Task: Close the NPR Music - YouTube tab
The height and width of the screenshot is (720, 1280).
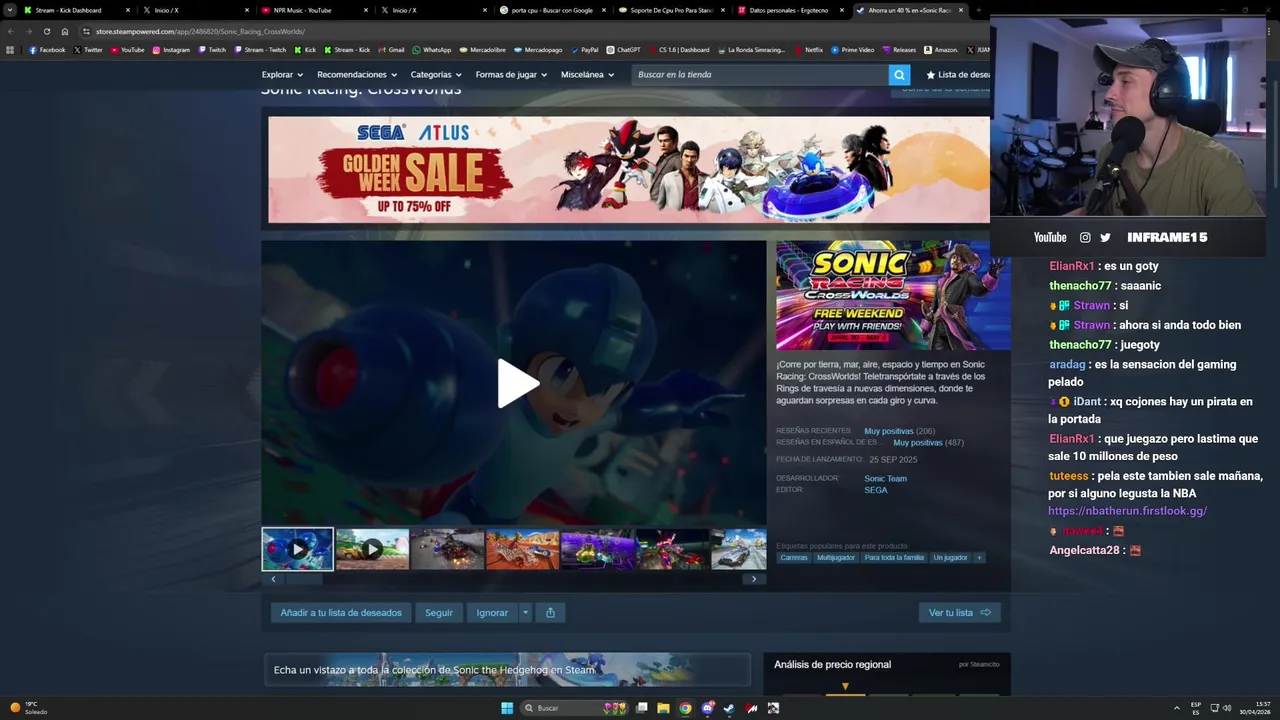Action: point(366,10)
